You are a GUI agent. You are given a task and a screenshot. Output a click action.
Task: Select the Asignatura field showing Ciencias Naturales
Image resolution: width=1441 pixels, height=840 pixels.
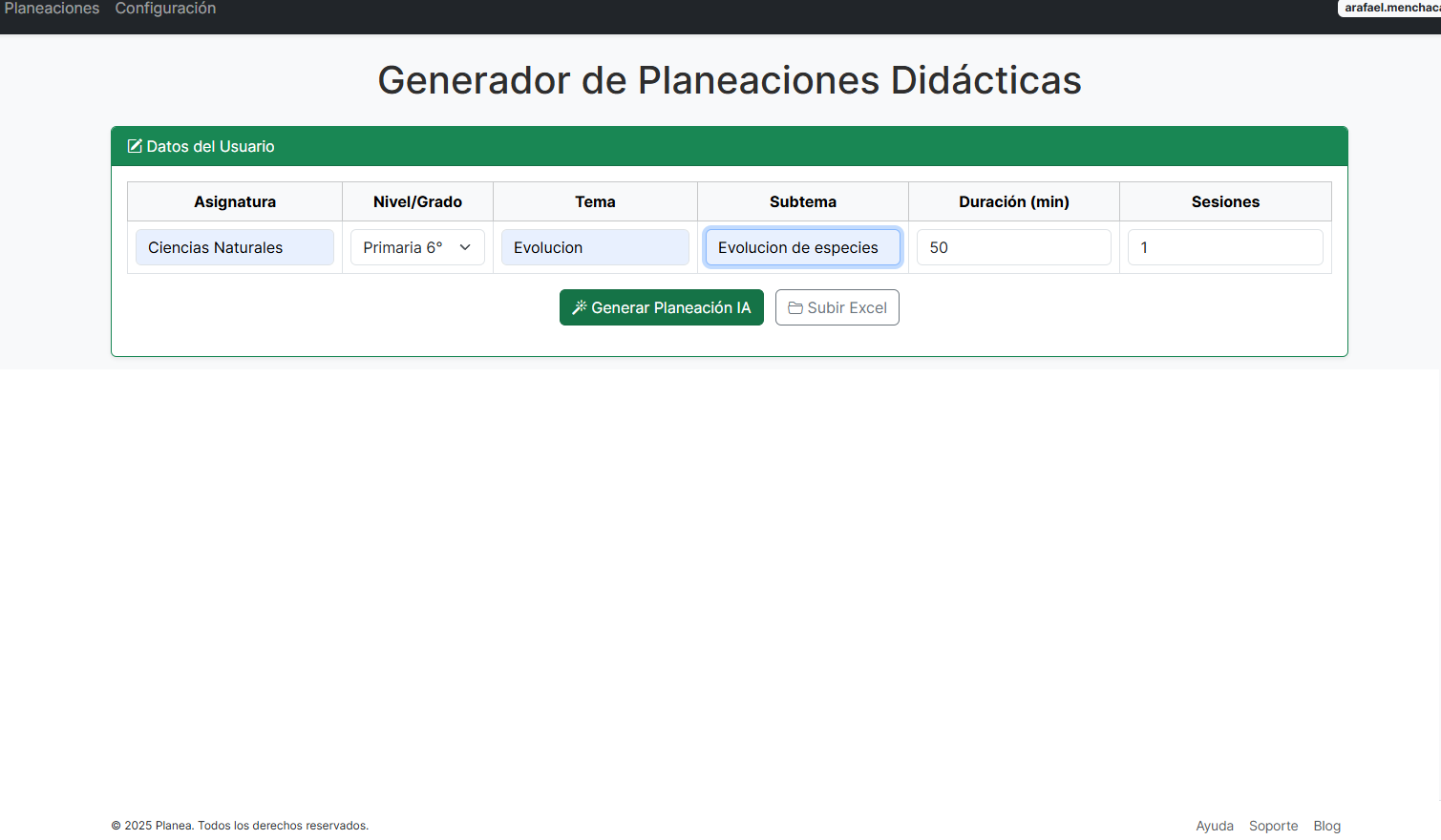pyautogui.click(x=234, y=246)
